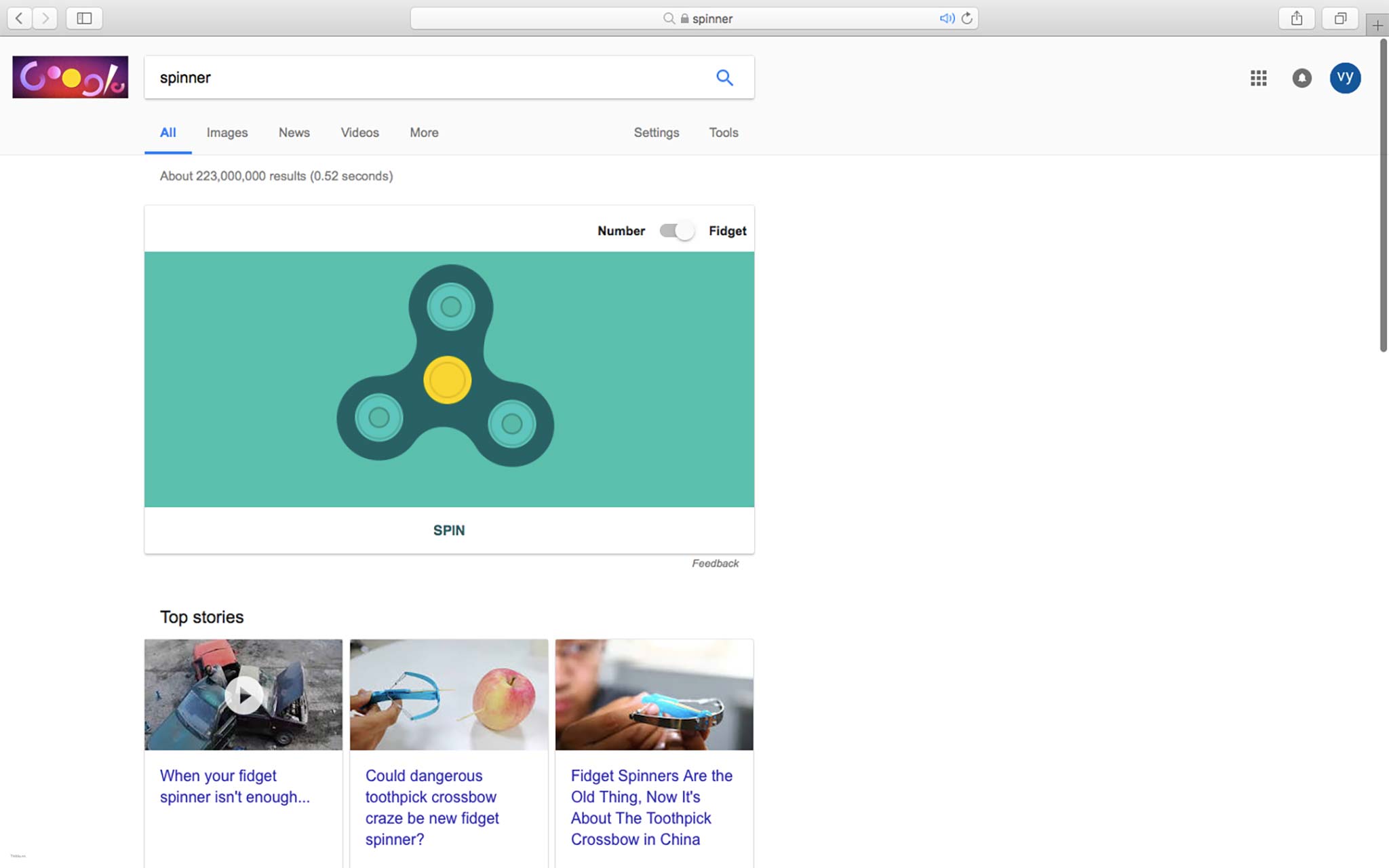Expand the More search menu
Viewport: 1389px width, 868px height.
424,133
